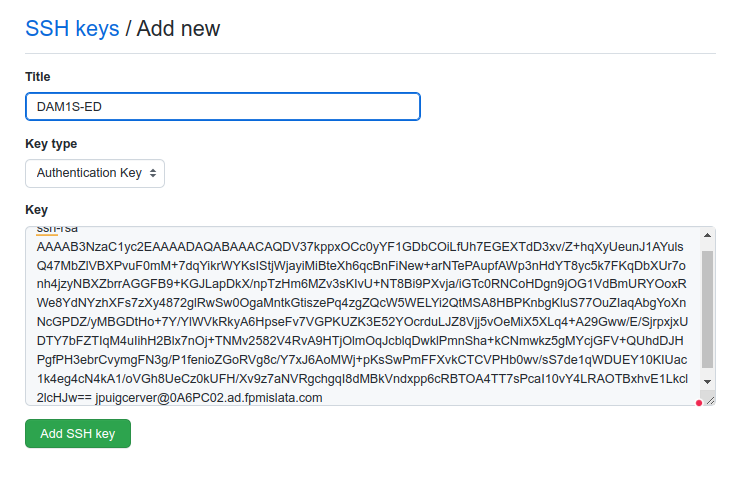
Task: Click the Title field label
Action: coord(38,77)
